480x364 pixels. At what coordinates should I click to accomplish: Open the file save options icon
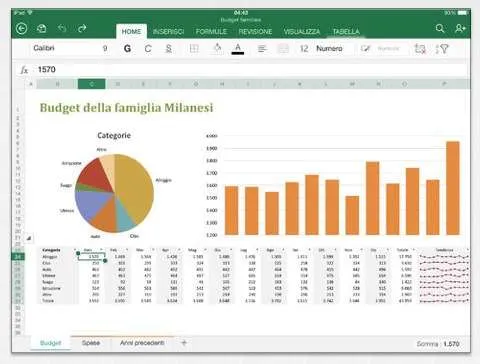point(42,29)
